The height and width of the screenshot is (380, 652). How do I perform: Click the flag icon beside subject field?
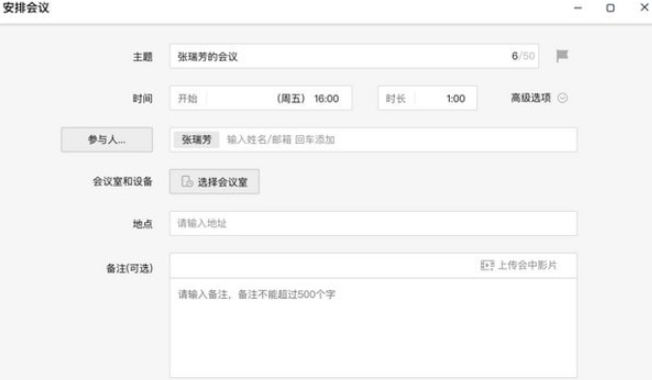click(x=562, y=56)
